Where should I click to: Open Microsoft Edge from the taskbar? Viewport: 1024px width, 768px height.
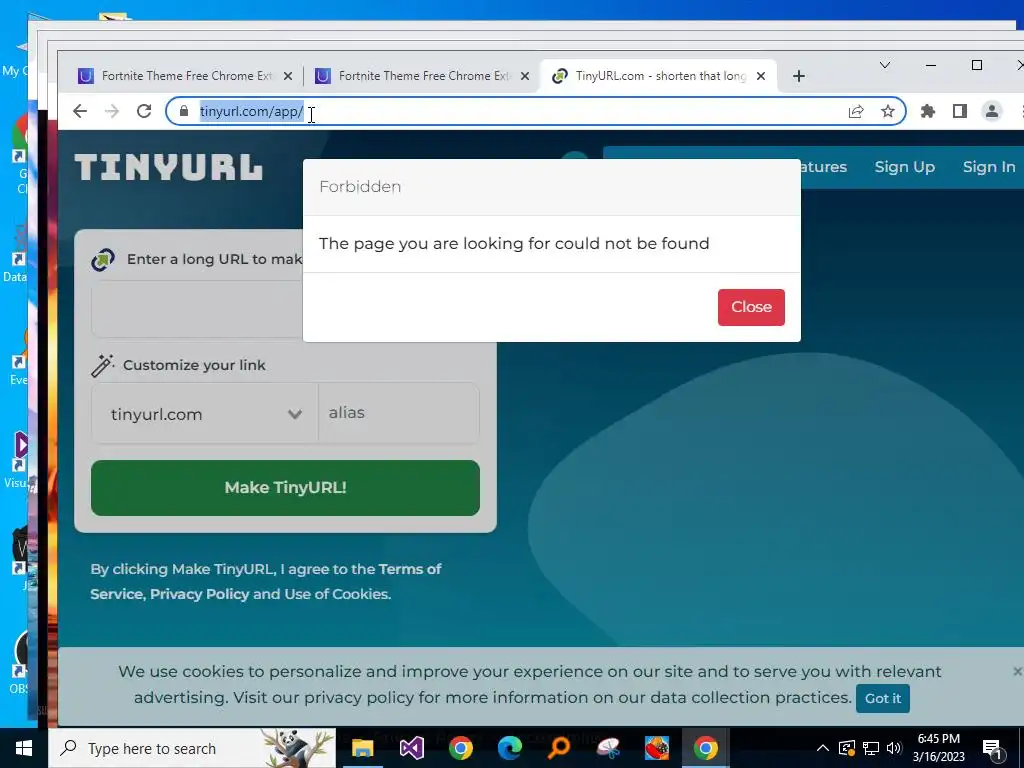point(510,748)
